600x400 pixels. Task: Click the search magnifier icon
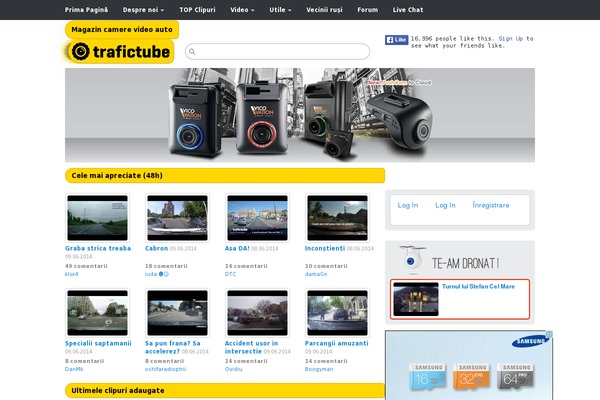192,52
